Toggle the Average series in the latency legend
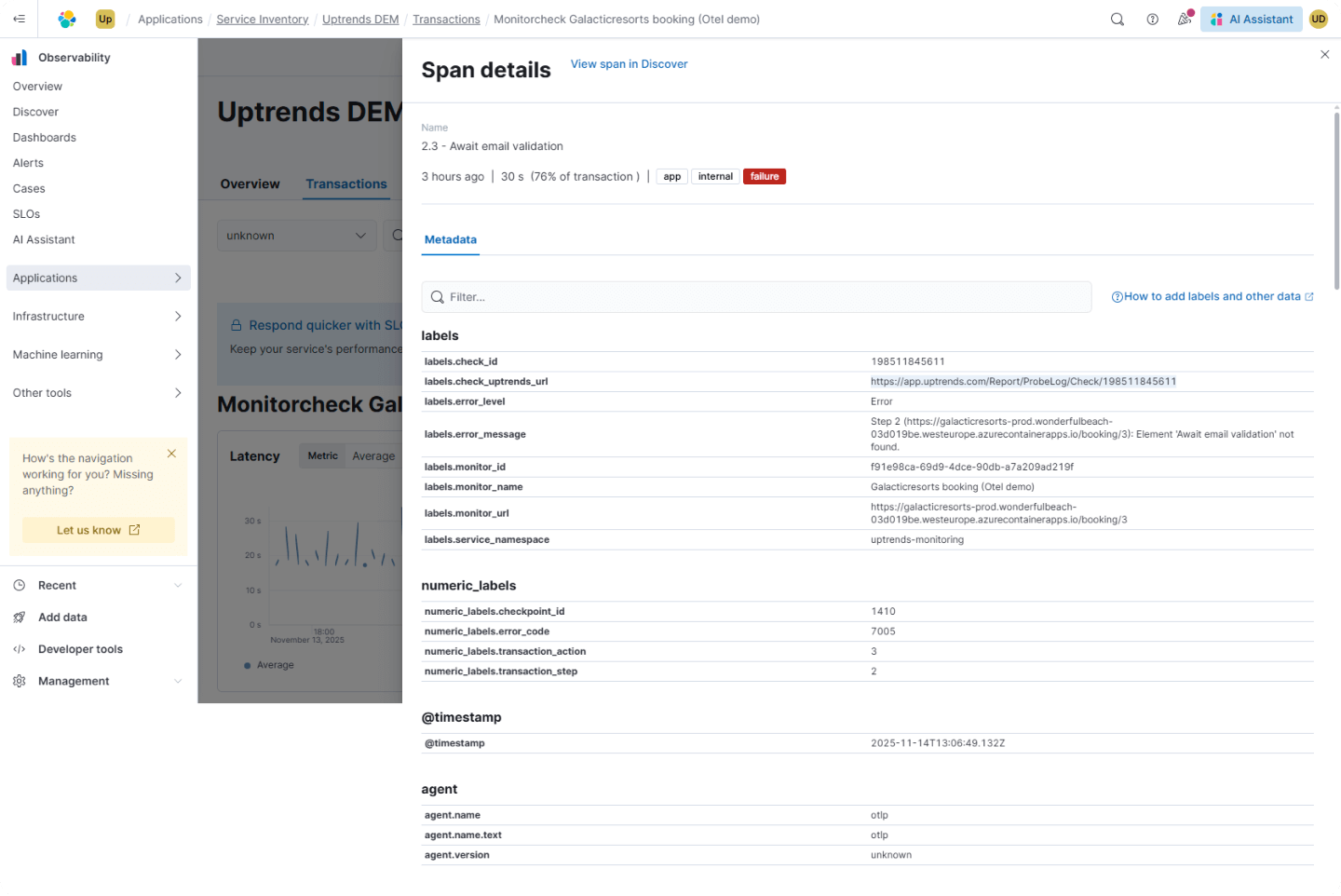Viewport: 1341px width, 896px height. coord(270,664)
